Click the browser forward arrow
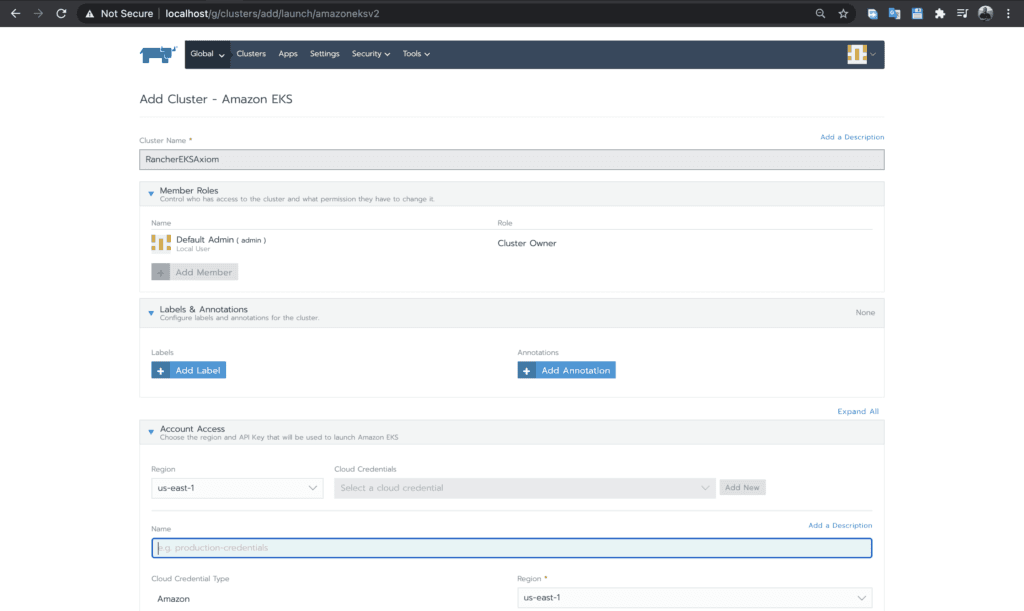 [x=38, y=13]
